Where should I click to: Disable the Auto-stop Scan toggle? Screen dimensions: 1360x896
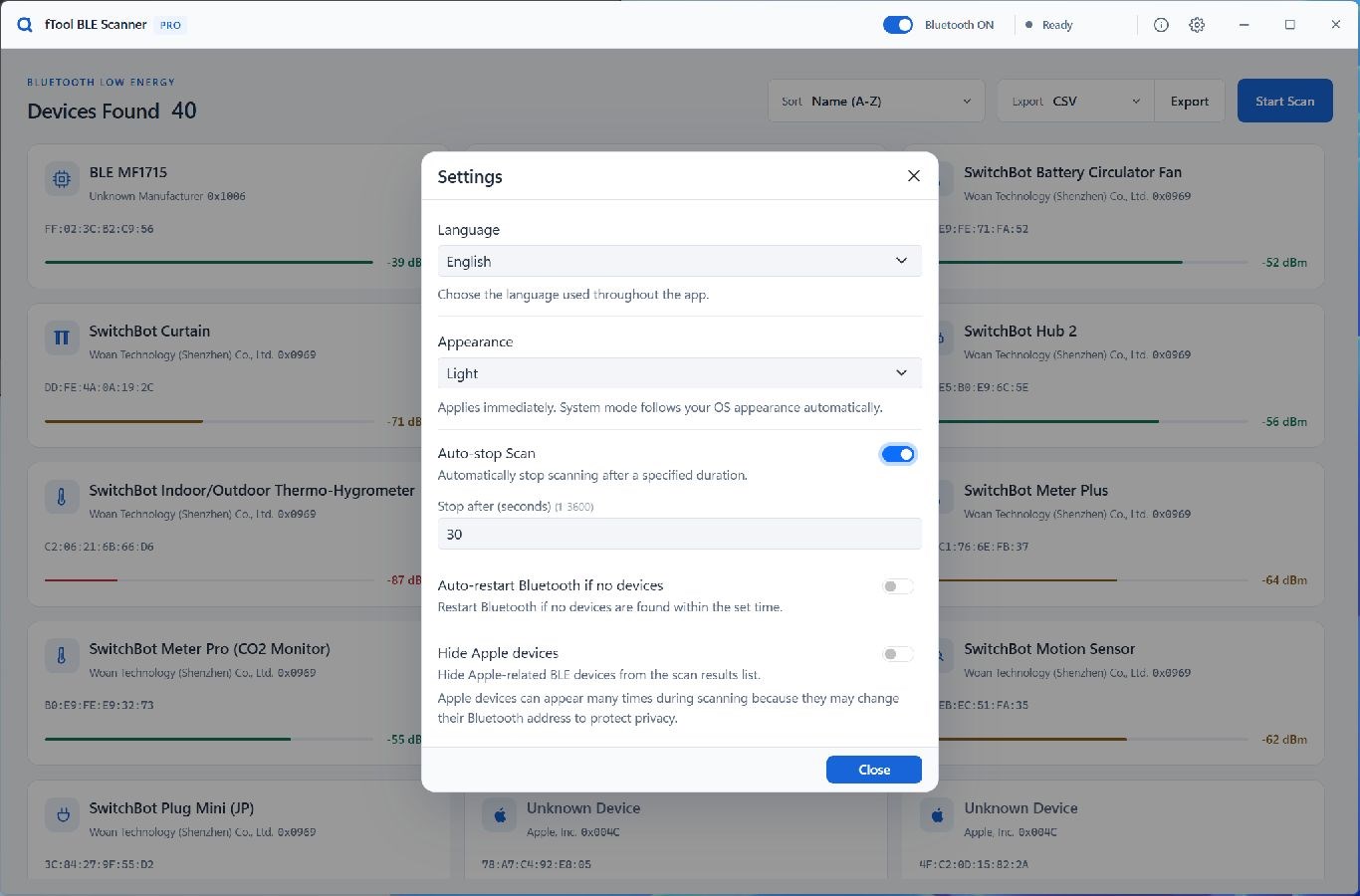pyautogui.click(x=898, y=454)
